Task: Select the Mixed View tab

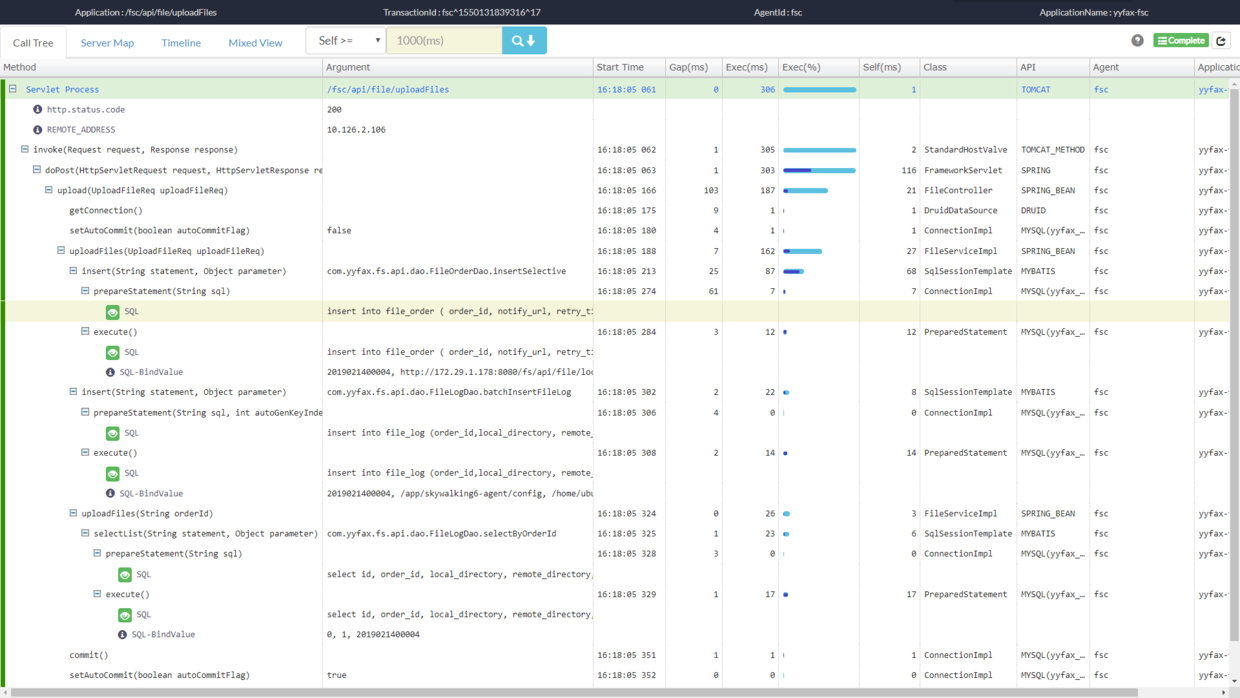Action: tap(255, 43)
